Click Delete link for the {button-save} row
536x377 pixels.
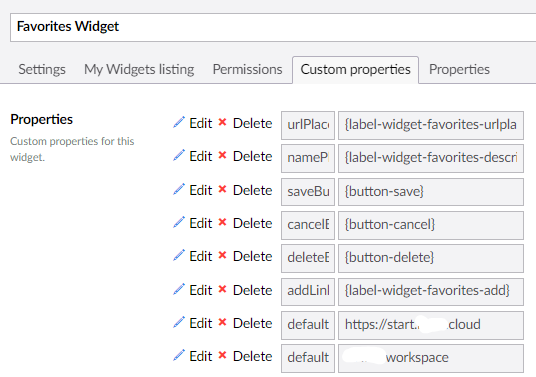pos(253,190)
